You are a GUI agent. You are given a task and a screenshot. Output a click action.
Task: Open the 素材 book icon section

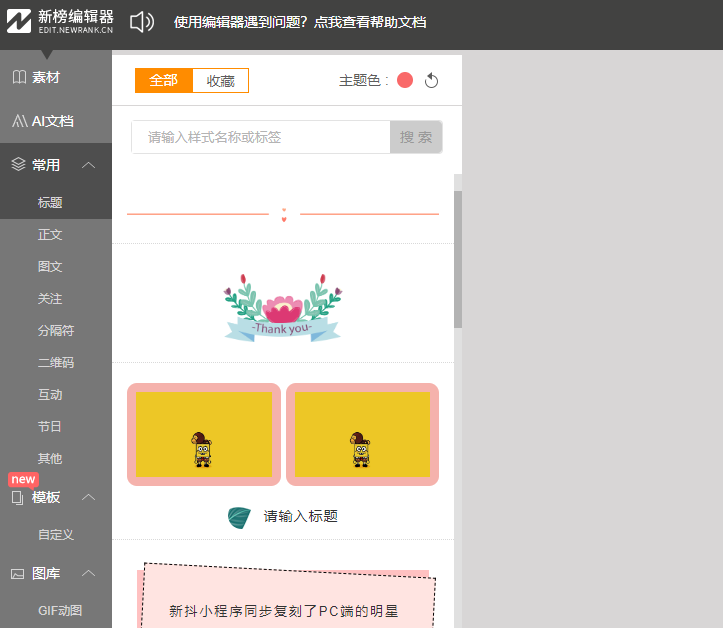19,77
